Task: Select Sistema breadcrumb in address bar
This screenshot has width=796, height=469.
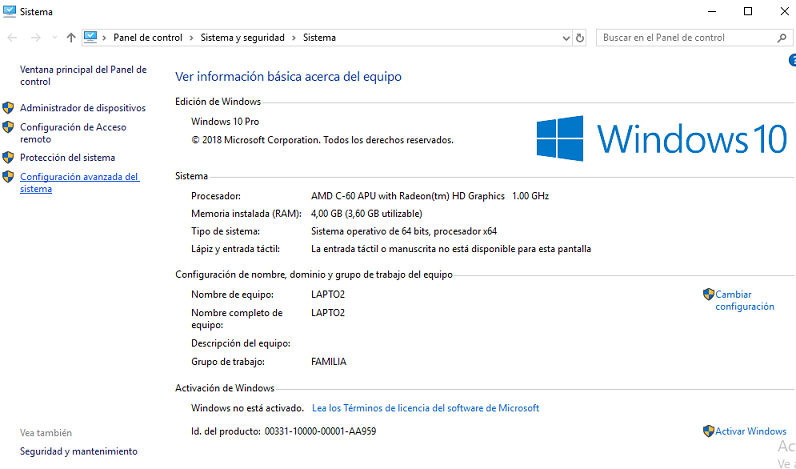Action: click(319, 38)
